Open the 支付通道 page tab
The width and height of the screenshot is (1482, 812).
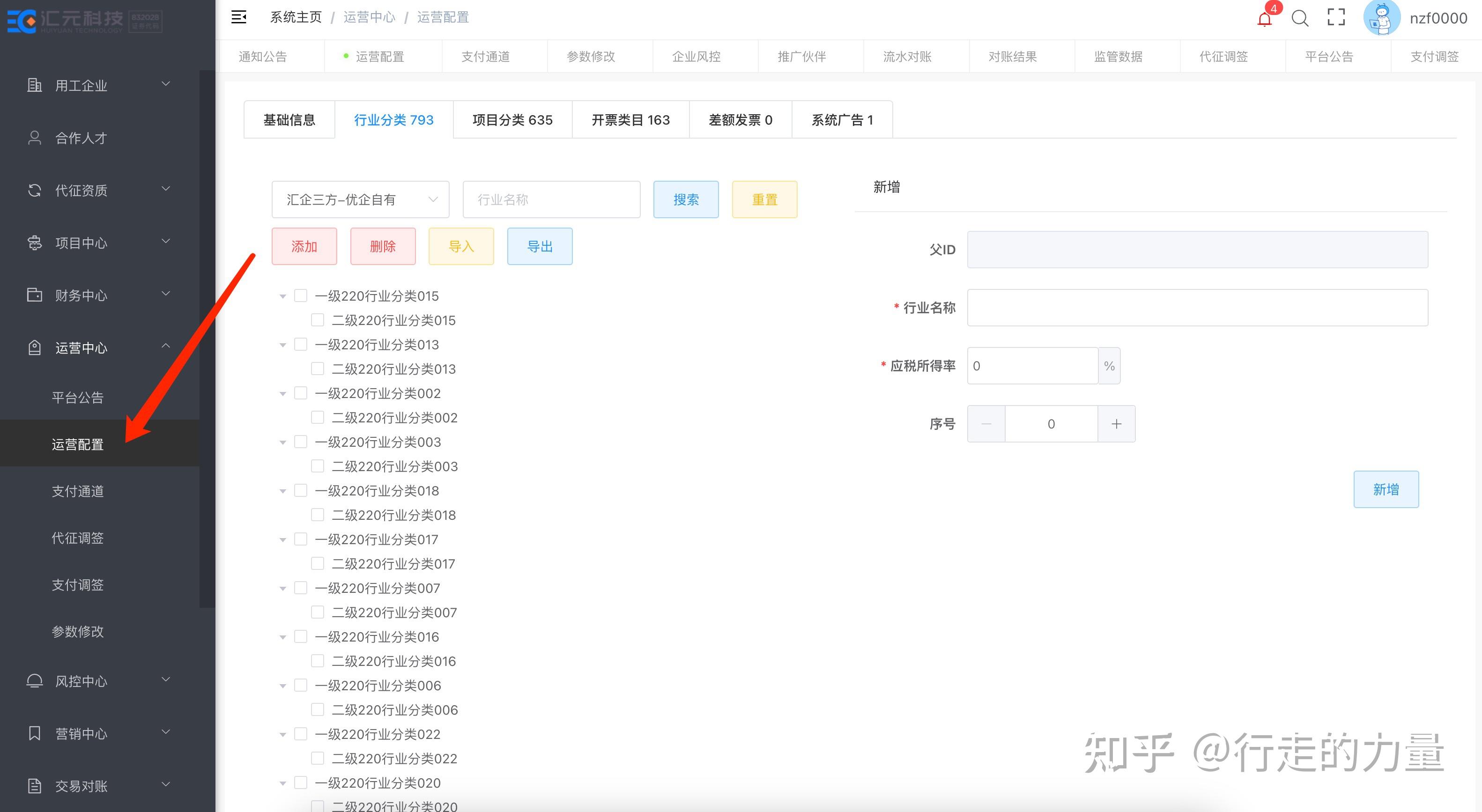click(x=485, y=56)
